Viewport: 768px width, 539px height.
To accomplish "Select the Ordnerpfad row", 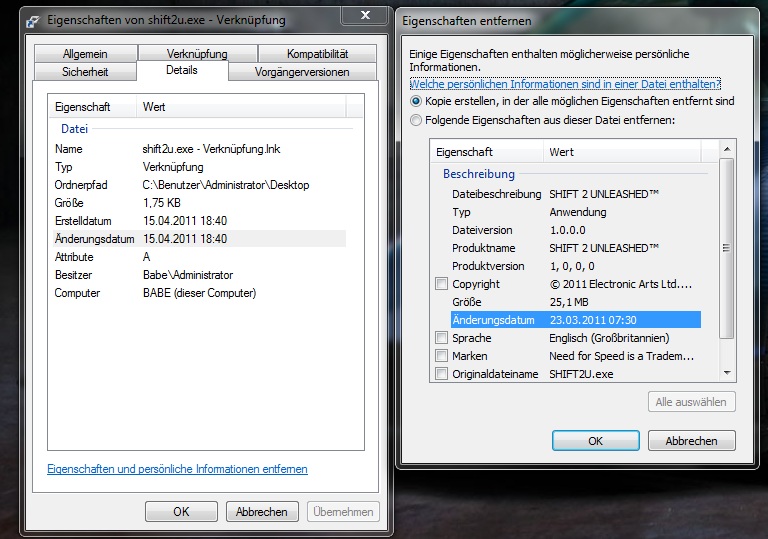I will pyautogui.click(x=199, y=185).
